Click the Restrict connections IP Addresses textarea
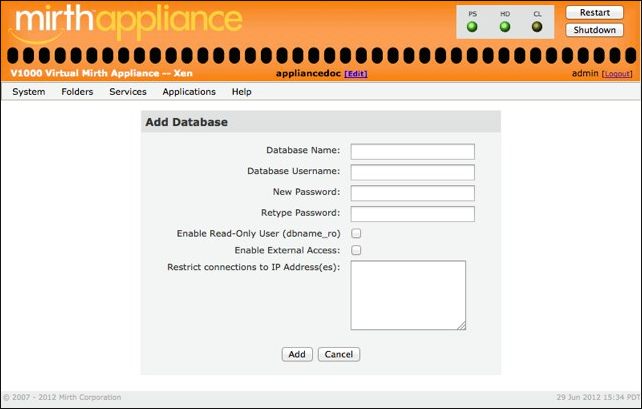 [408, 295]
